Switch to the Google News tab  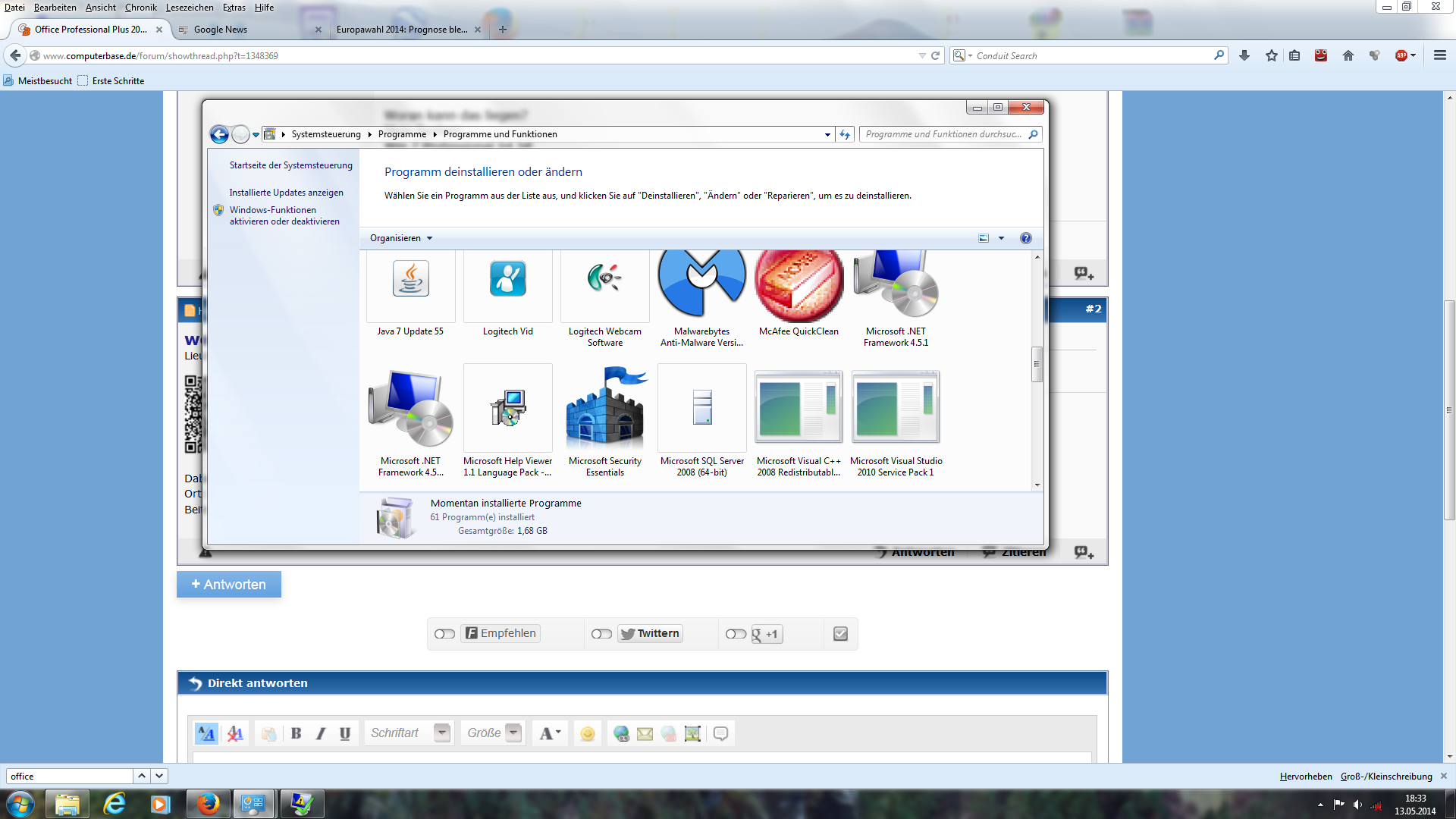tap(249, 30)
